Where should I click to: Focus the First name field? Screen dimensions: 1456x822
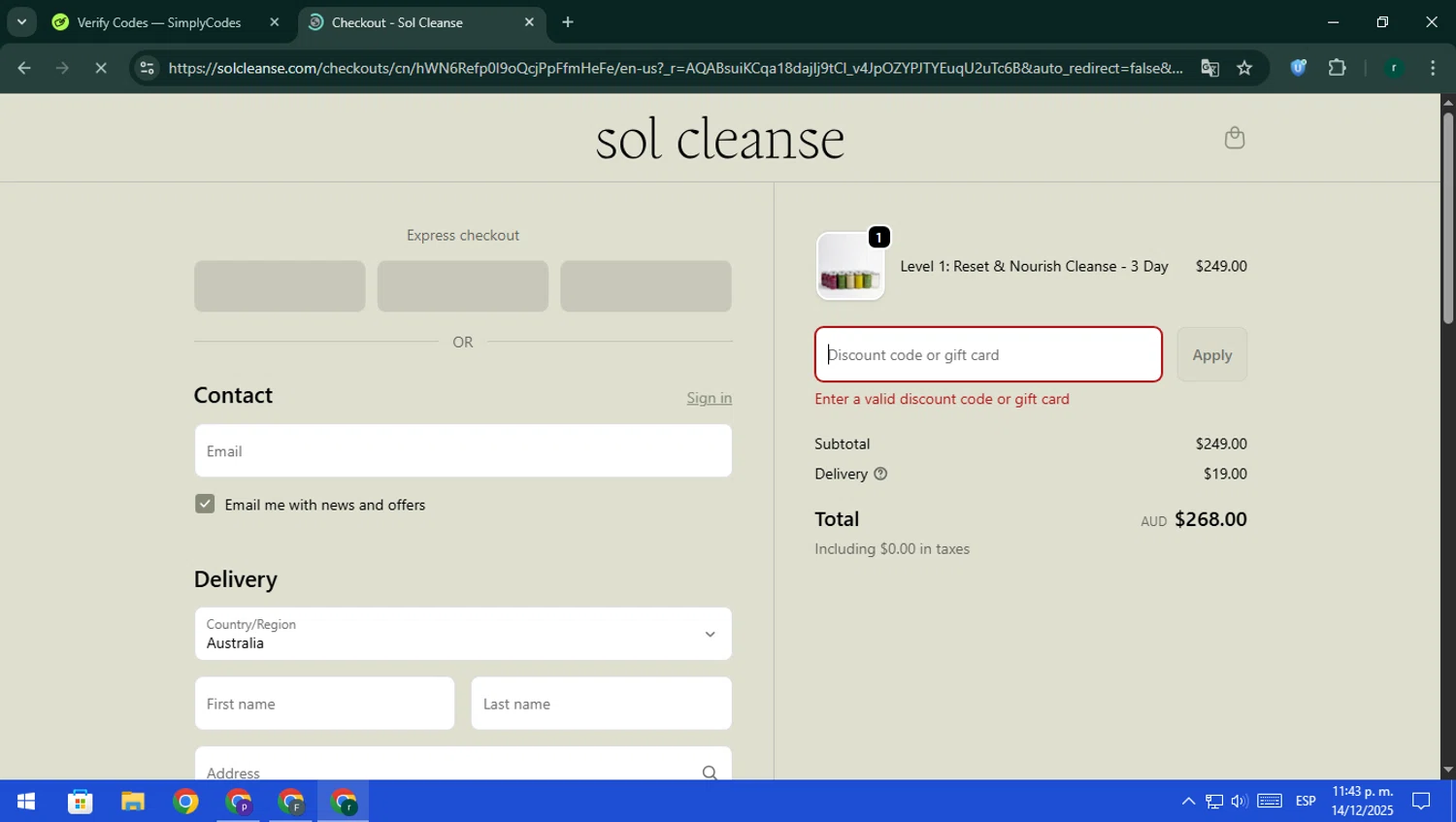tap(324, 704)
